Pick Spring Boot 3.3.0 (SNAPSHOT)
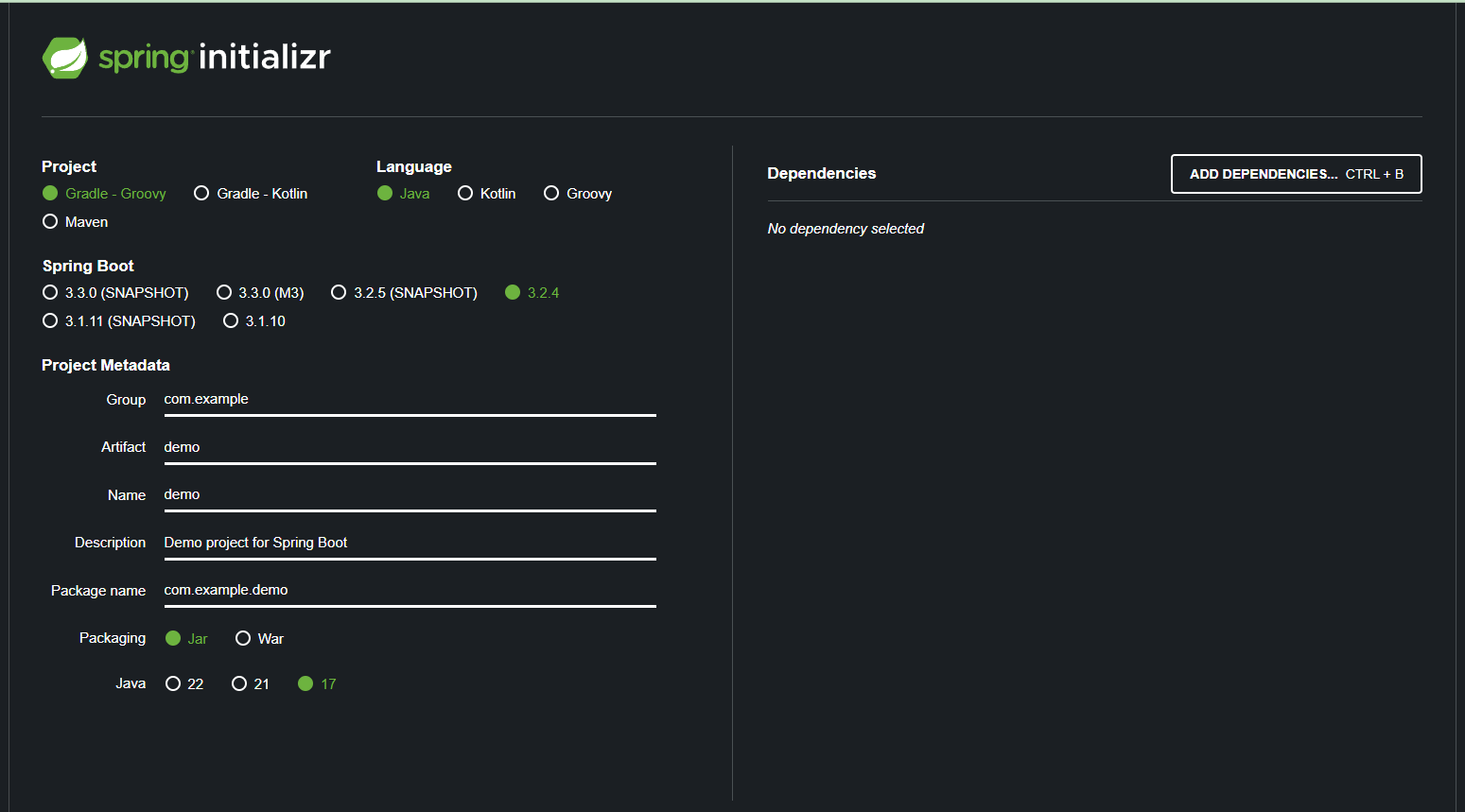 (115, 292)
